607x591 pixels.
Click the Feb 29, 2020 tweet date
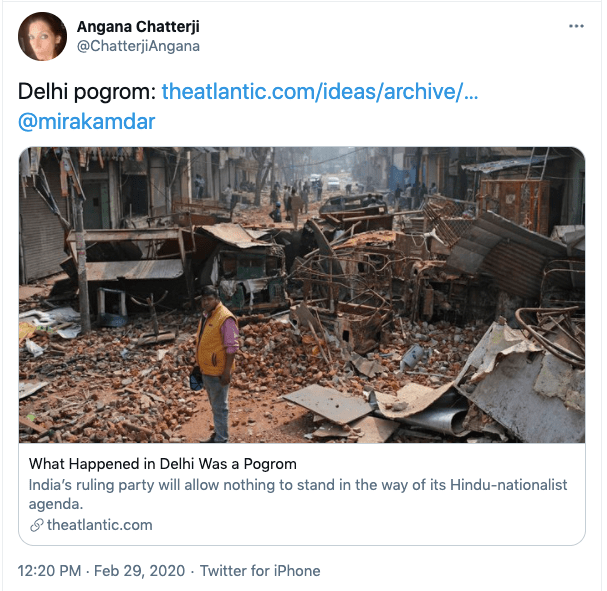142,571
